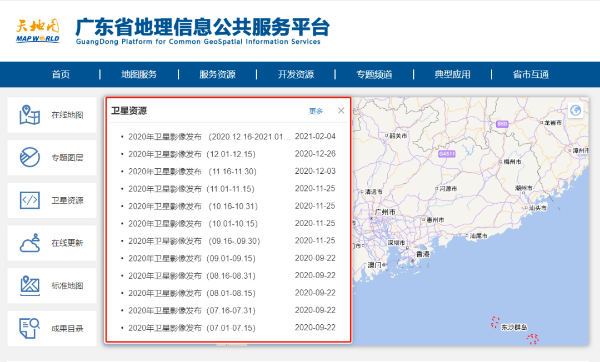The image size is (600, 362).
Task: Close the 卫星资源 panel
Action: 341,111
